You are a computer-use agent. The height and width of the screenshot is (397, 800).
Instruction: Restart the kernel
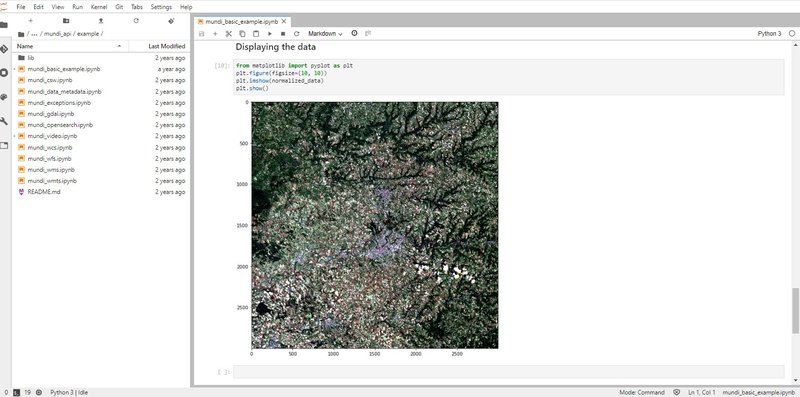[x=296, y=34]
